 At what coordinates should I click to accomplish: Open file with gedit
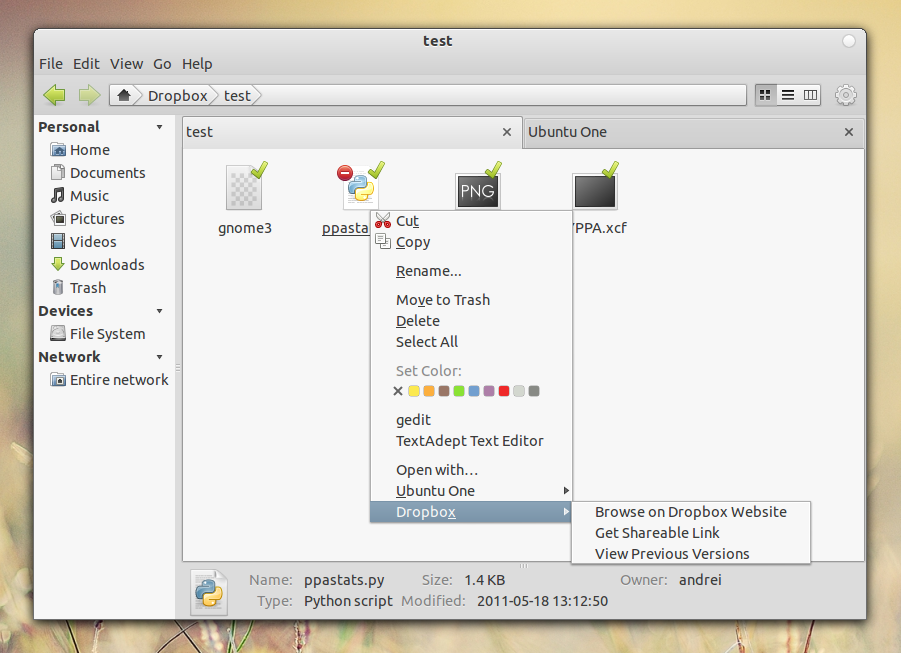click(x=471, y=420)
